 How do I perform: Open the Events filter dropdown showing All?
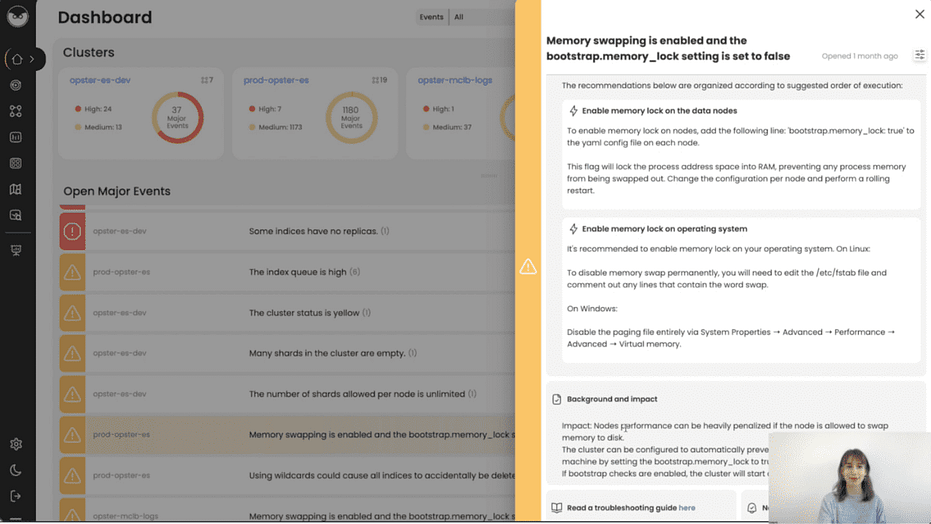[x=480, y=17]
